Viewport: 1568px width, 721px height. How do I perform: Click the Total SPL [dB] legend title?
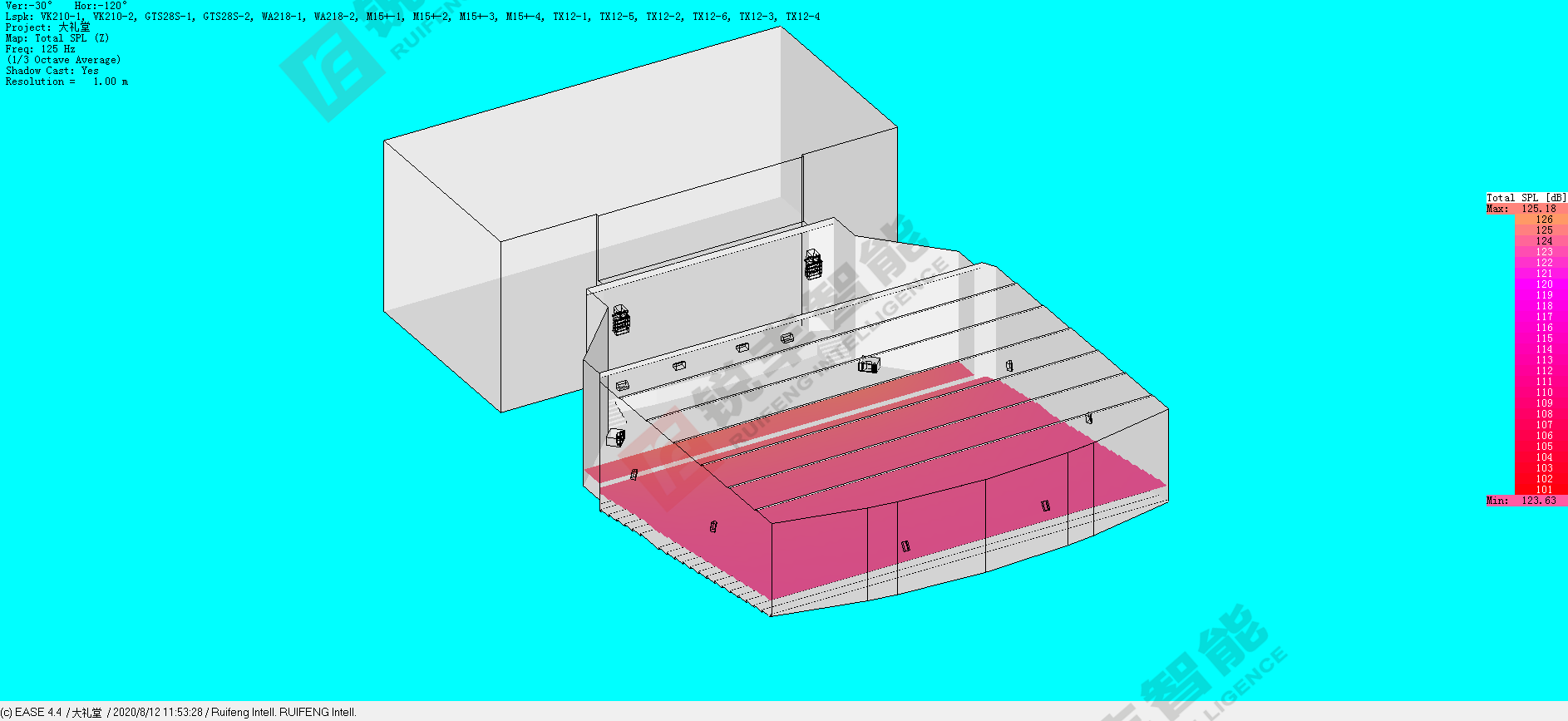(x=1526, y=198)
